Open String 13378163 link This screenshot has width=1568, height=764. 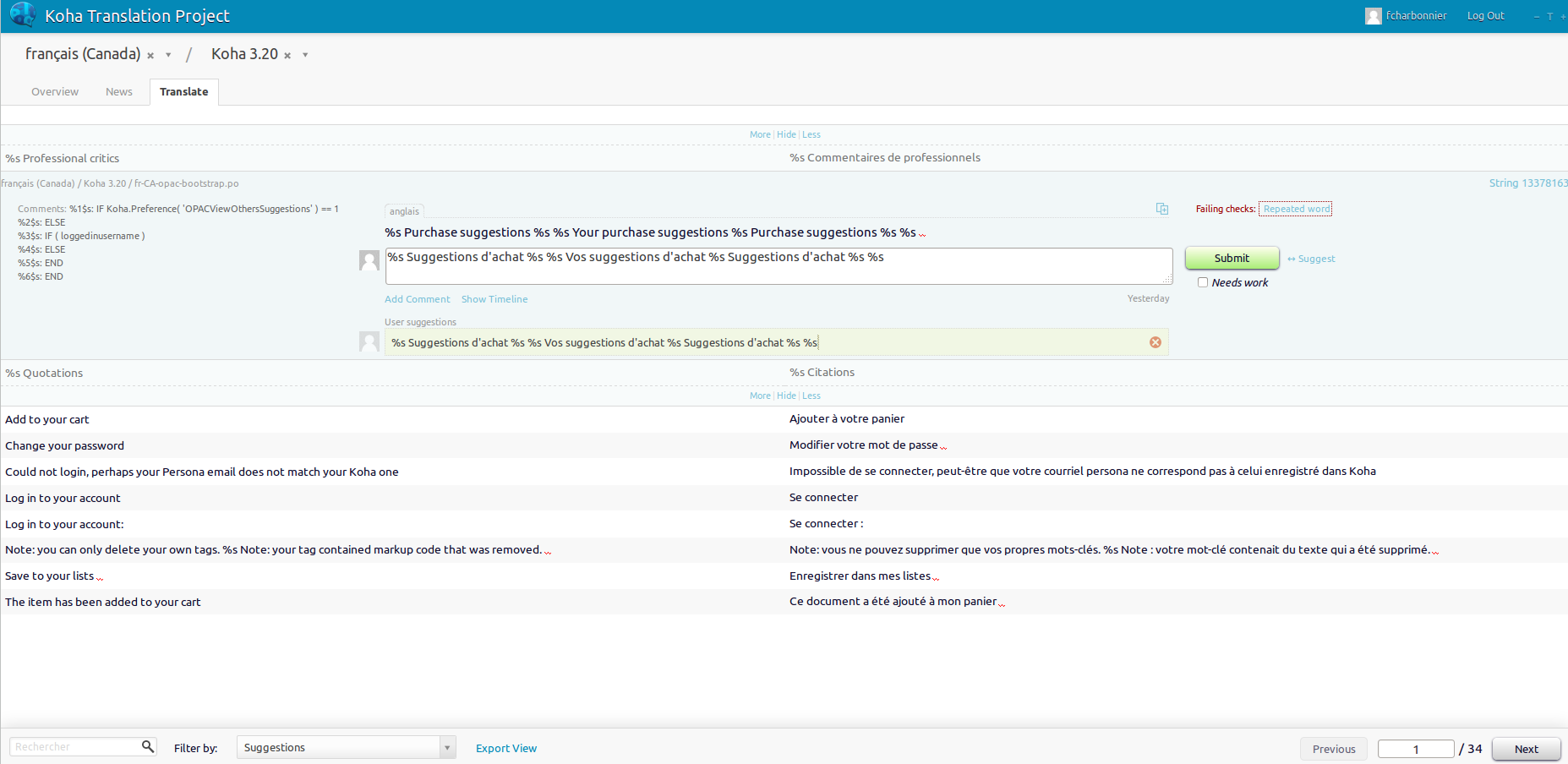click(1528, 183)
